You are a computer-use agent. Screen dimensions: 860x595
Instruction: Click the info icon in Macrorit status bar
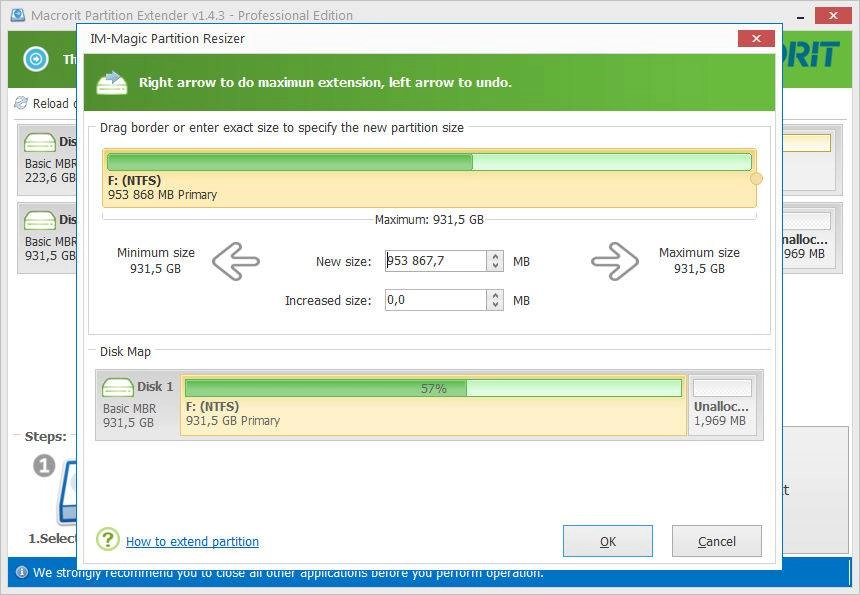point(21,573)
